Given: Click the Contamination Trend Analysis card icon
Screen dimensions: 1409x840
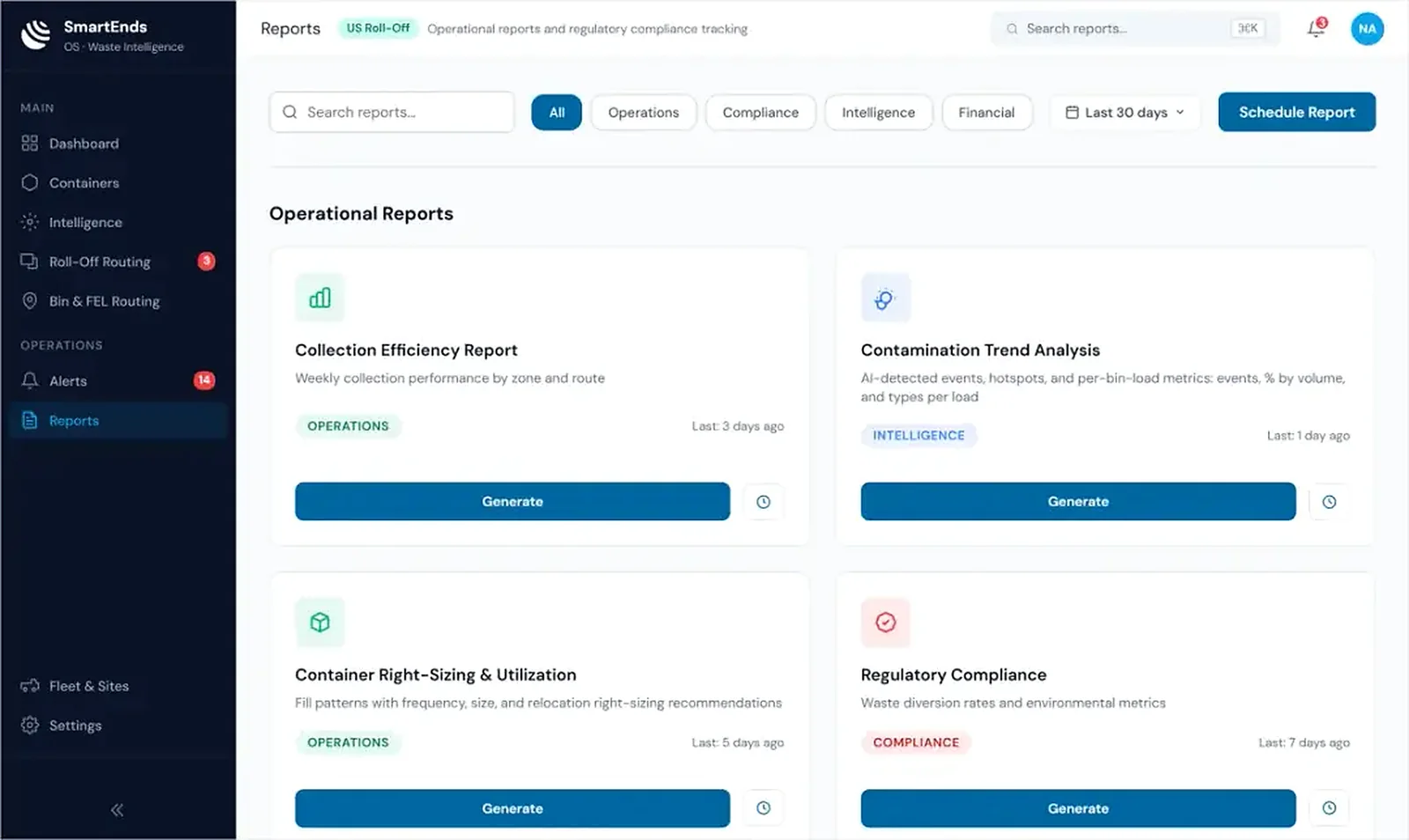Looking at the screenshot, I should click(885, 298).
